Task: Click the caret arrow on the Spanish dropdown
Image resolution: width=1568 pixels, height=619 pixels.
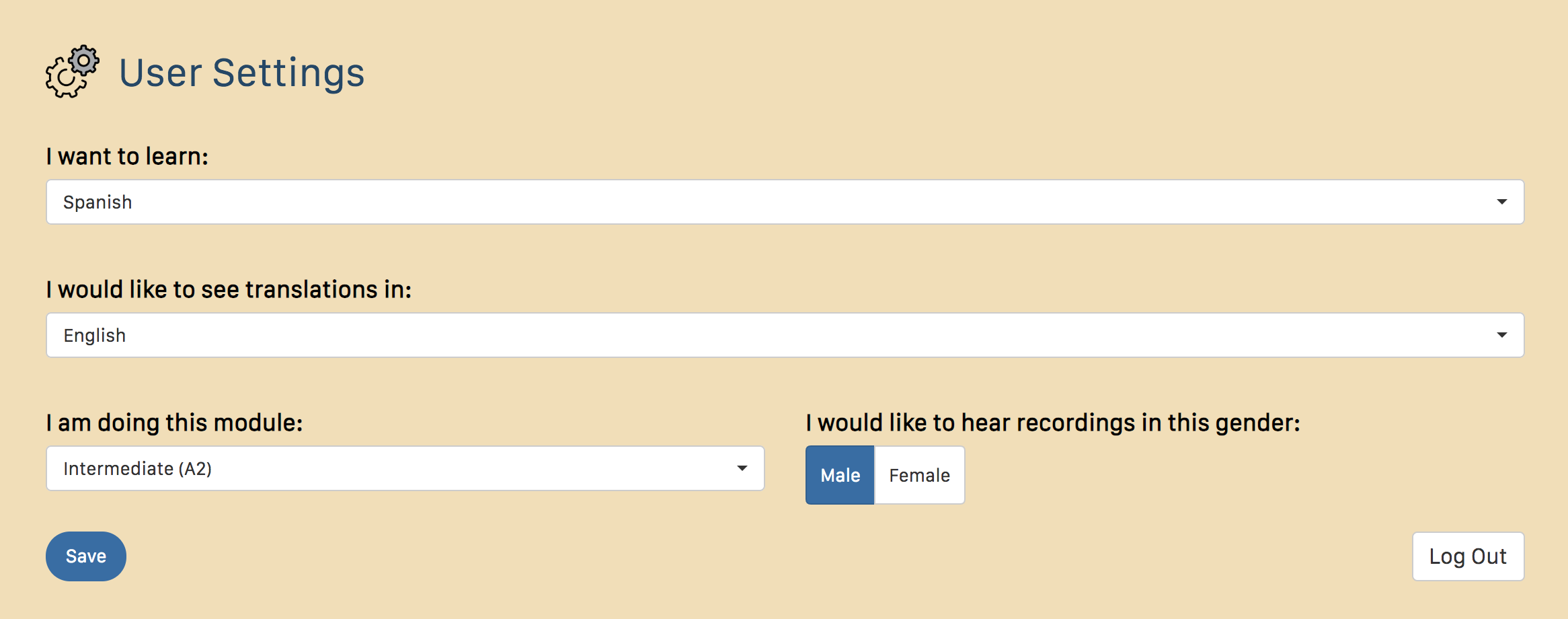Action: click(1501, 202)
